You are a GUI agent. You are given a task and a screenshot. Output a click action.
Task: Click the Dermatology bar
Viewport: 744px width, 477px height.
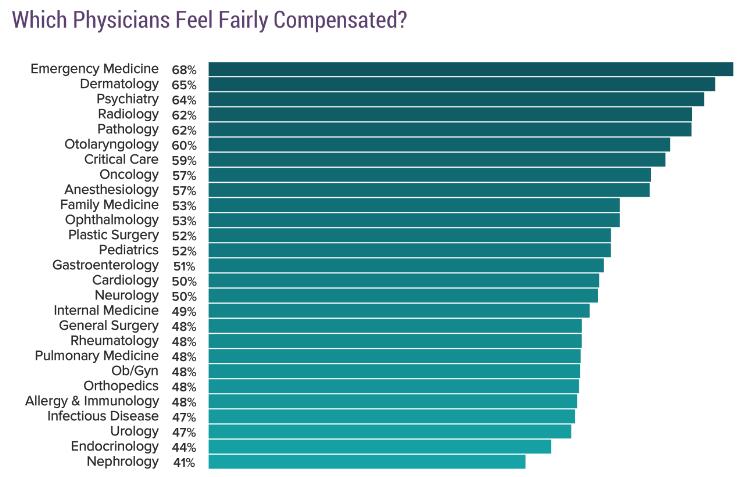point(461,84)
